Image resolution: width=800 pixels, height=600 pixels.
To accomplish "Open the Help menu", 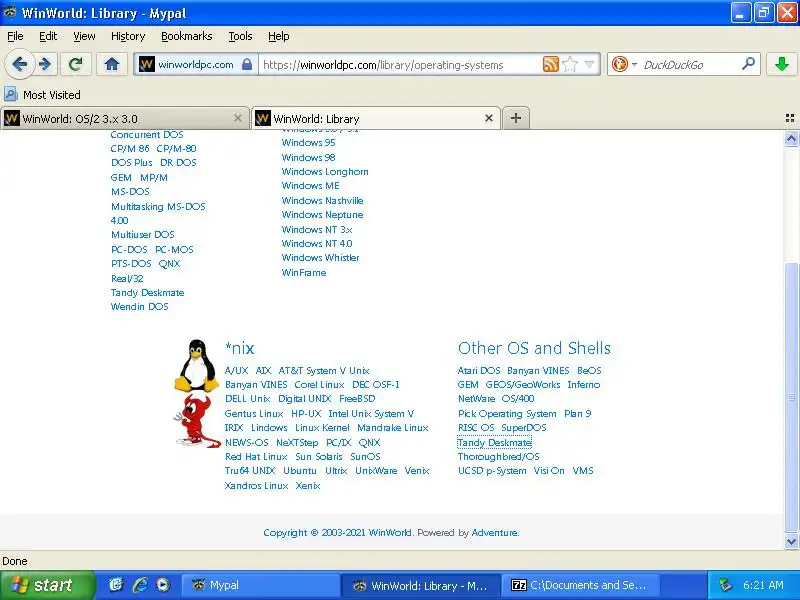I will coord(279,36).
